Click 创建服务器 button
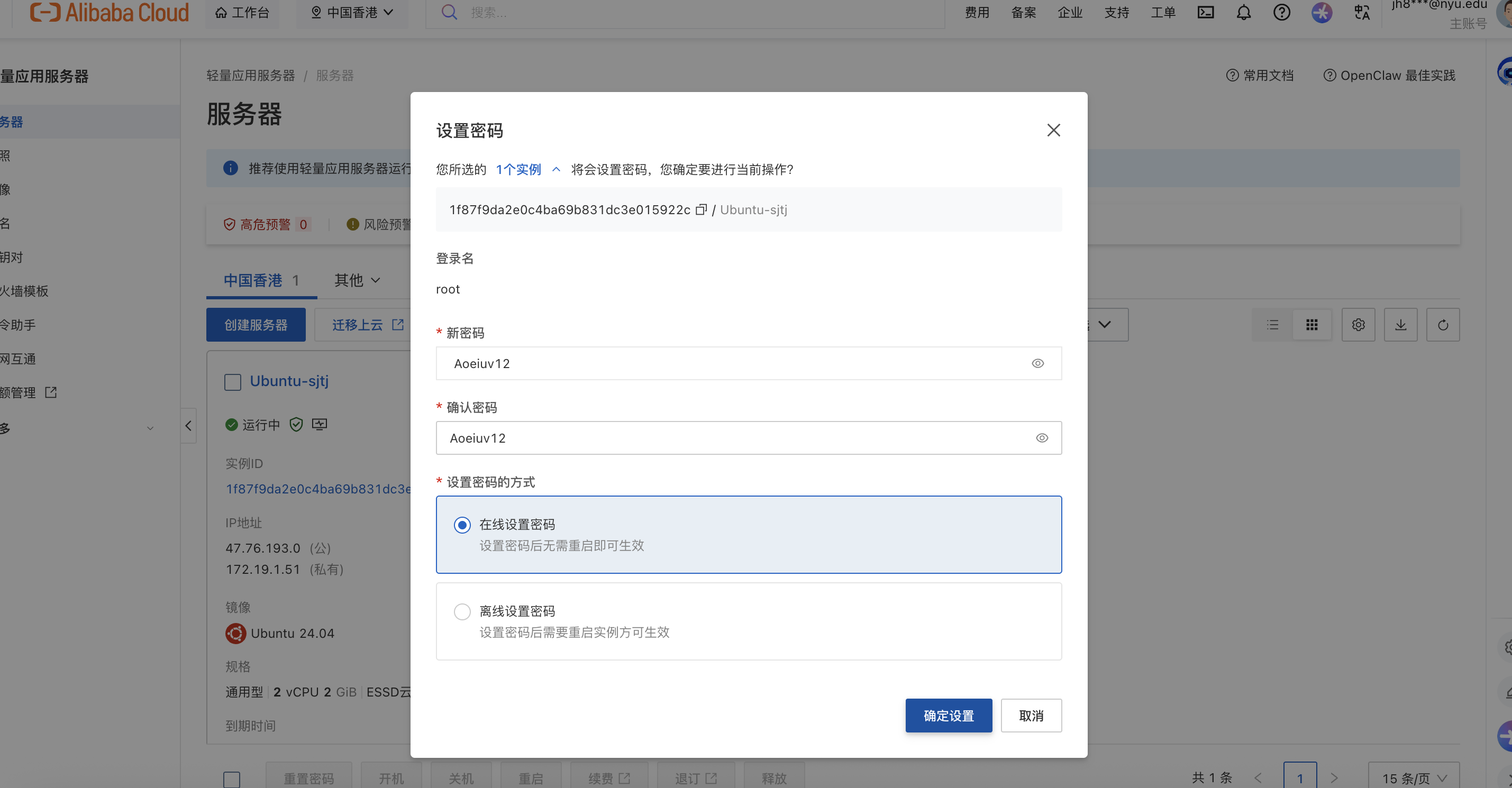 click(x=256, y=325)
